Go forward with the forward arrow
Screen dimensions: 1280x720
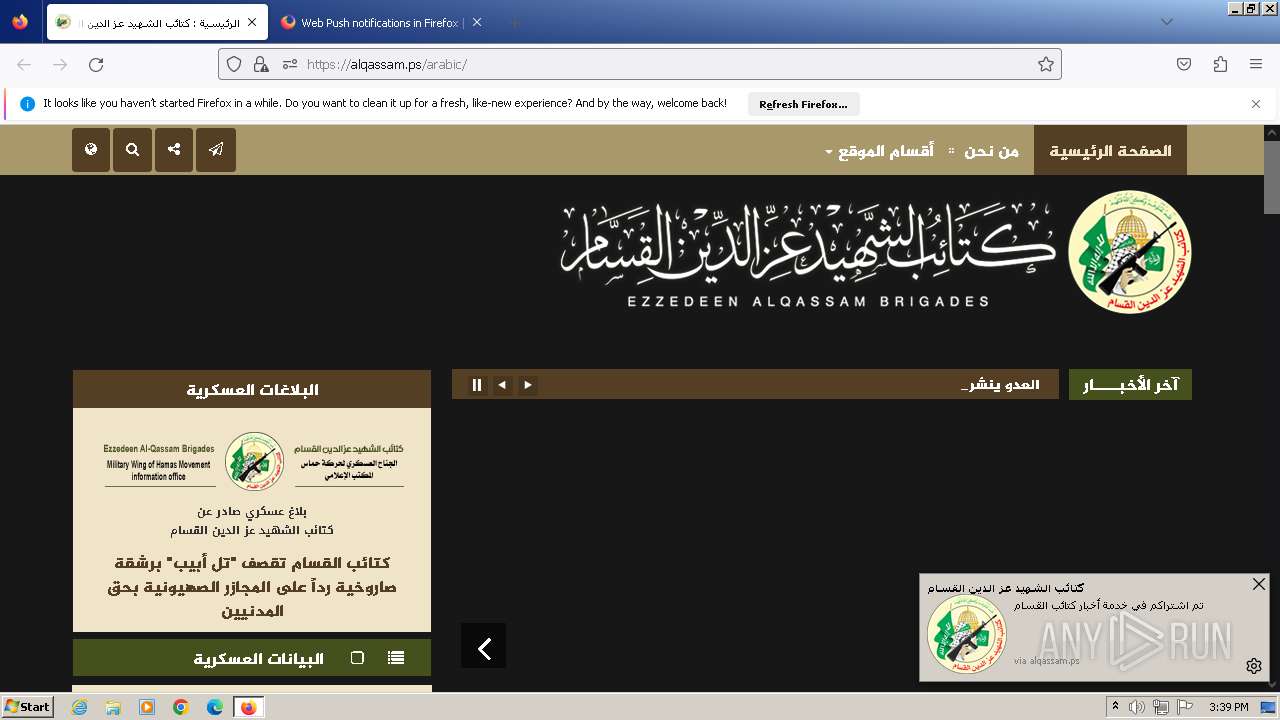(x=60, y=64)
